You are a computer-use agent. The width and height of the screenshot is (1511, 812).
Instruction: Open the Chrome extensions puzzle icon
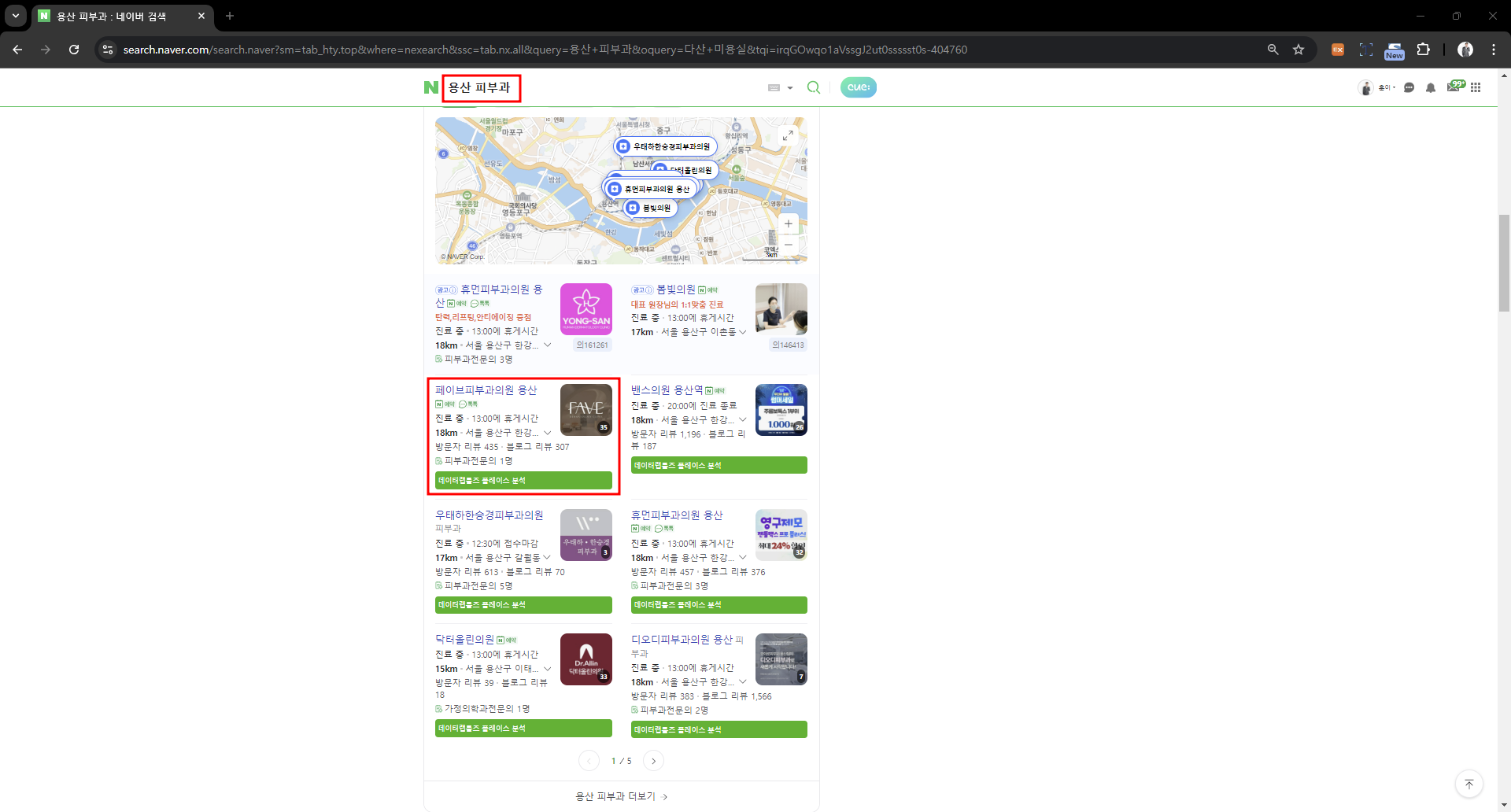pos(1424,50)
